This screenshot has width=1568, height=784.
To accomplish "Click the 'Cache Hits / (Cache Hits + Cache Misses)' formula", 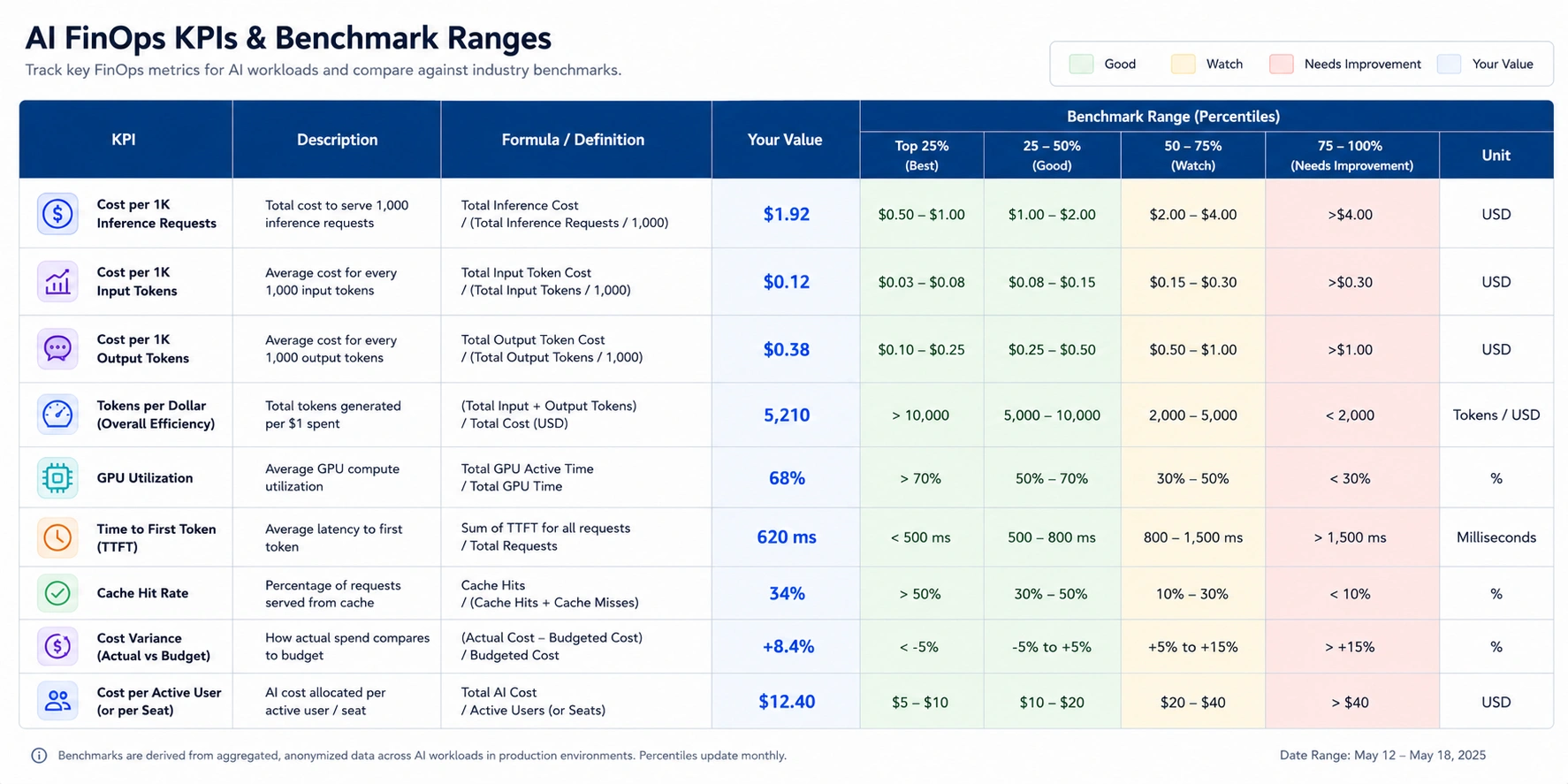I will [x=550, y=593].
